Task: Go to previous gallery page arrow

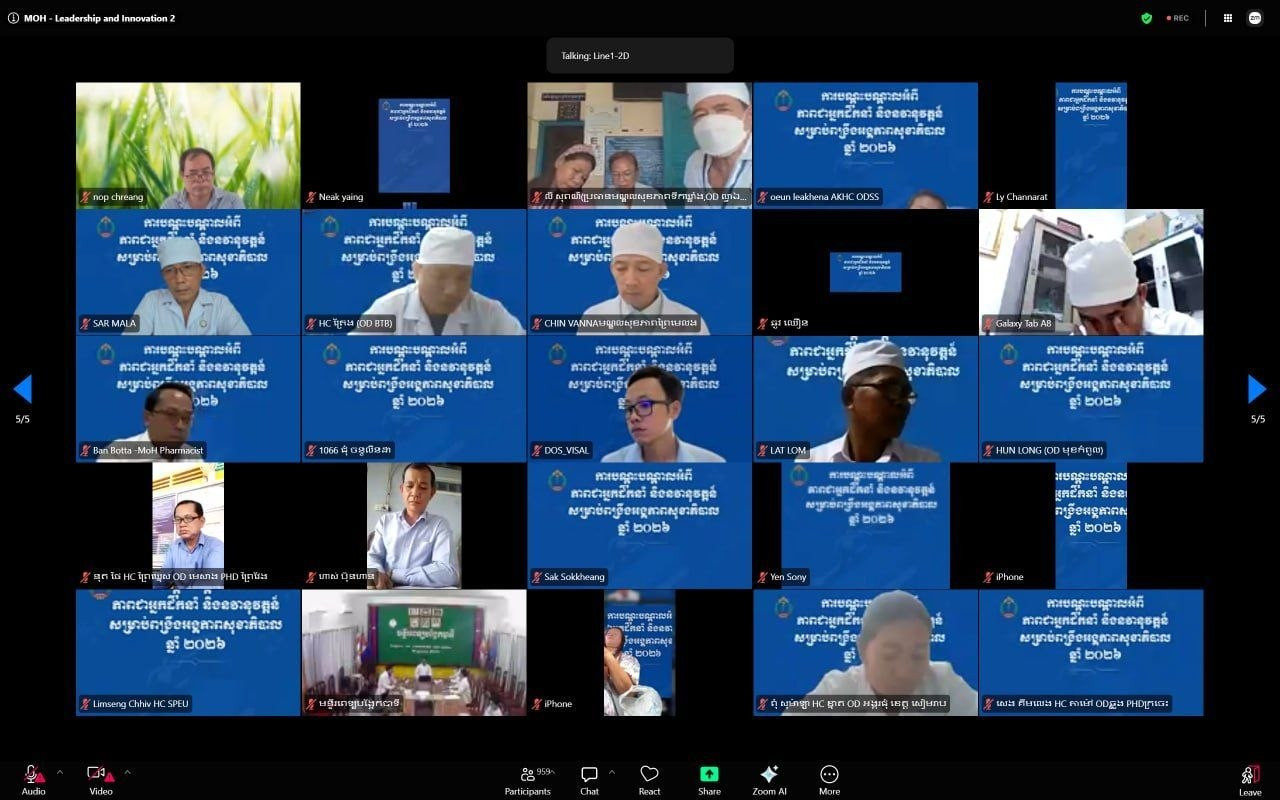Action: 22,389
